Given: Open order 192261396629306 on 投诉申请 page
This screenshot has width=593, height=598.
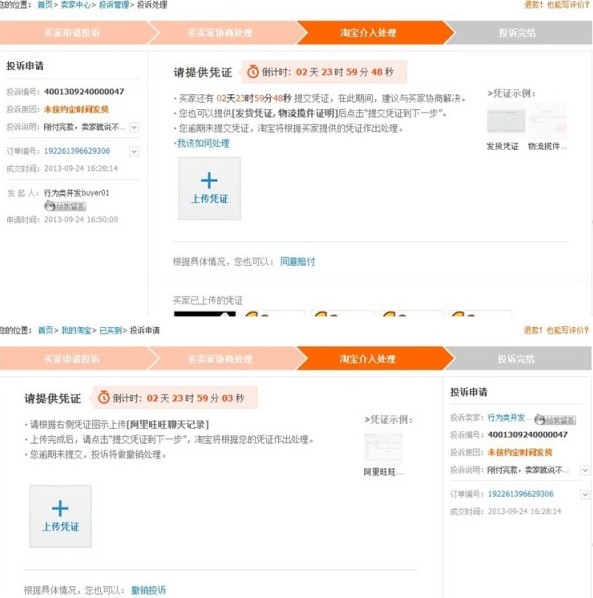Looking at the screenshot, I should 521,494.
